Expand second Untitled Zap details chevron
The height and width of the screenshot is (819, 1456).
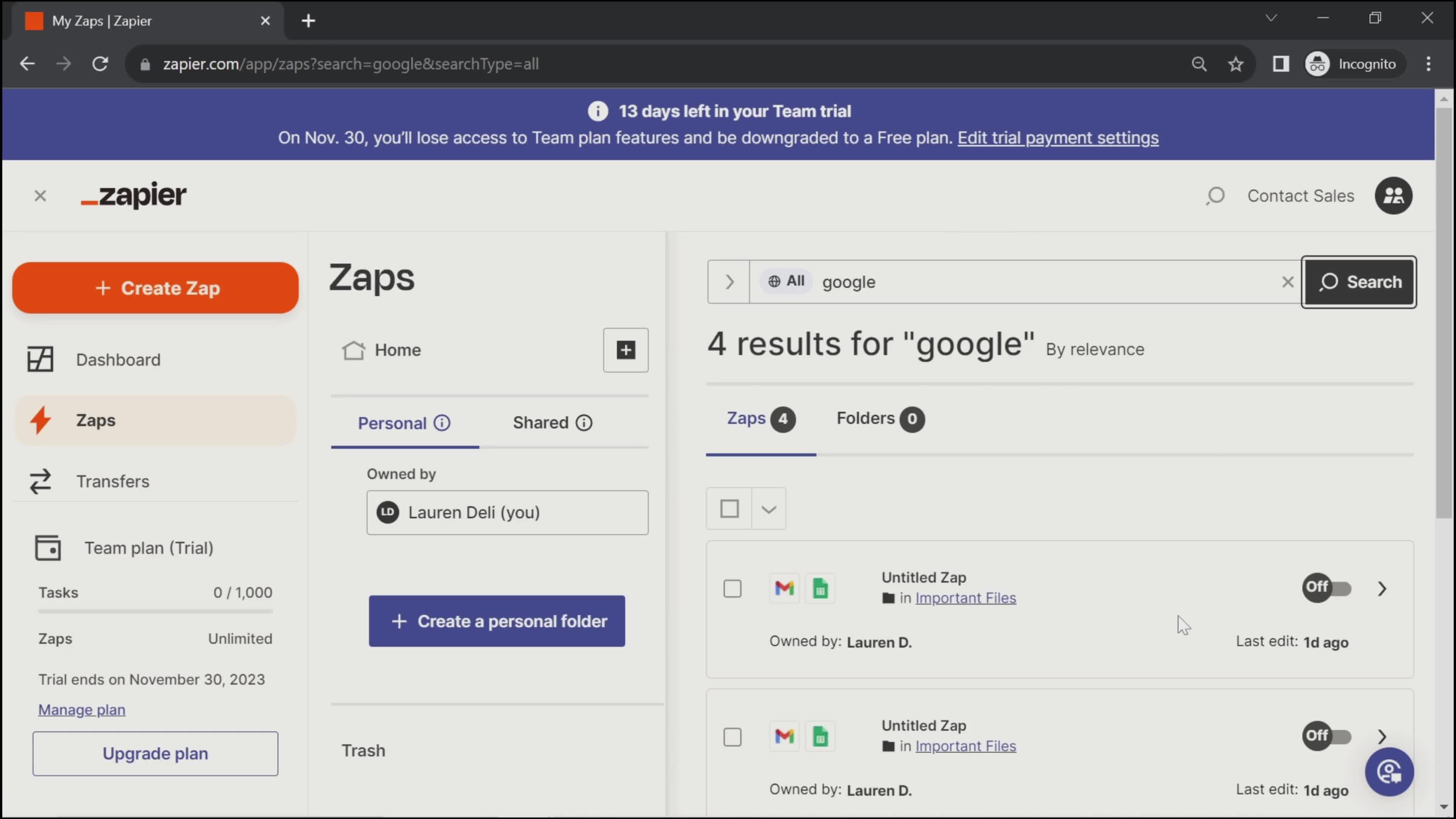tap(1382, 736)
